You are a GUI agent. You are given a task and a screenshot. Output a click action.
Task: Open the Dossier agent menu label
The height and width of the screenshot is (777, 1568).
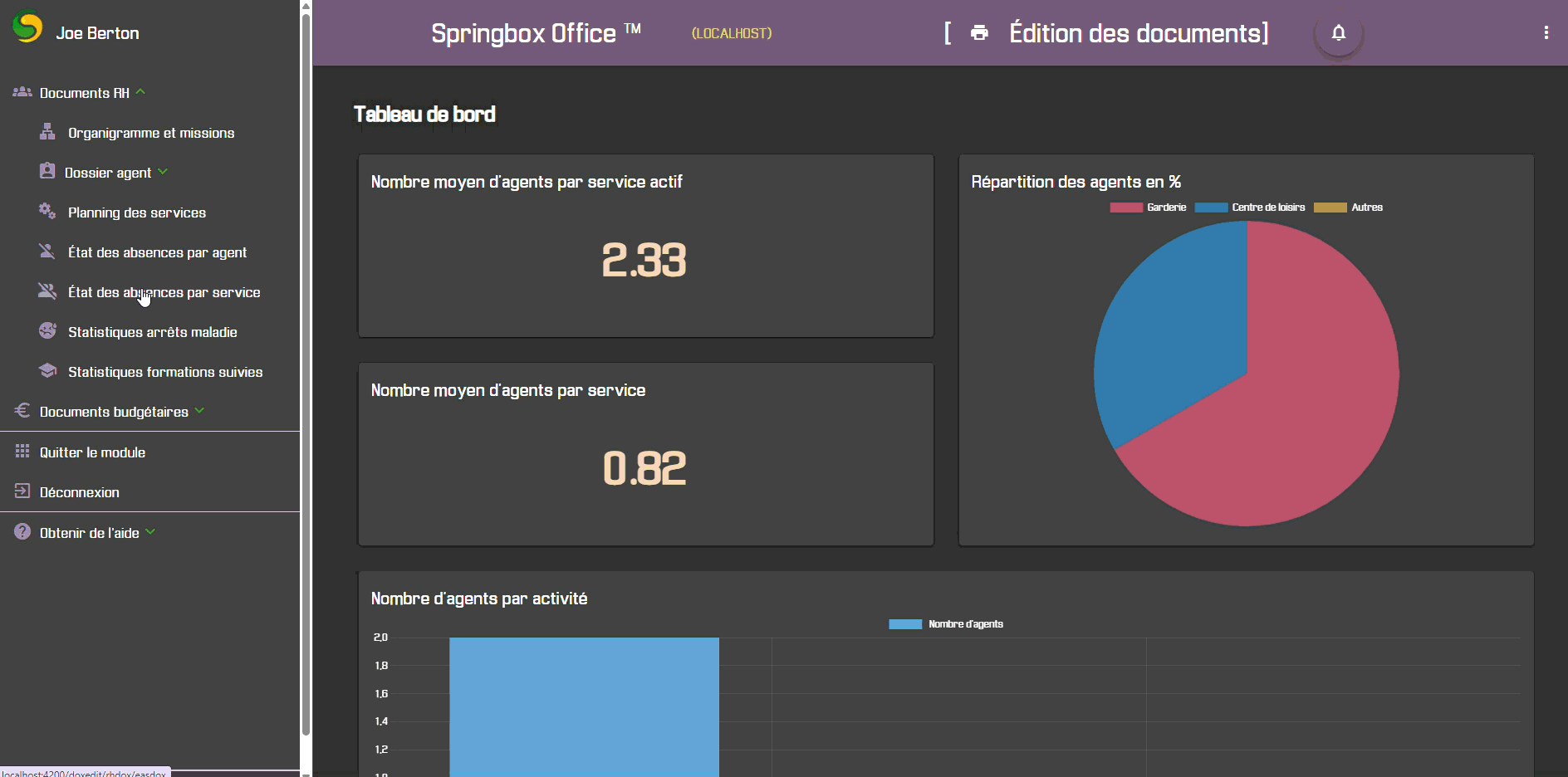(x=108, y=173)
